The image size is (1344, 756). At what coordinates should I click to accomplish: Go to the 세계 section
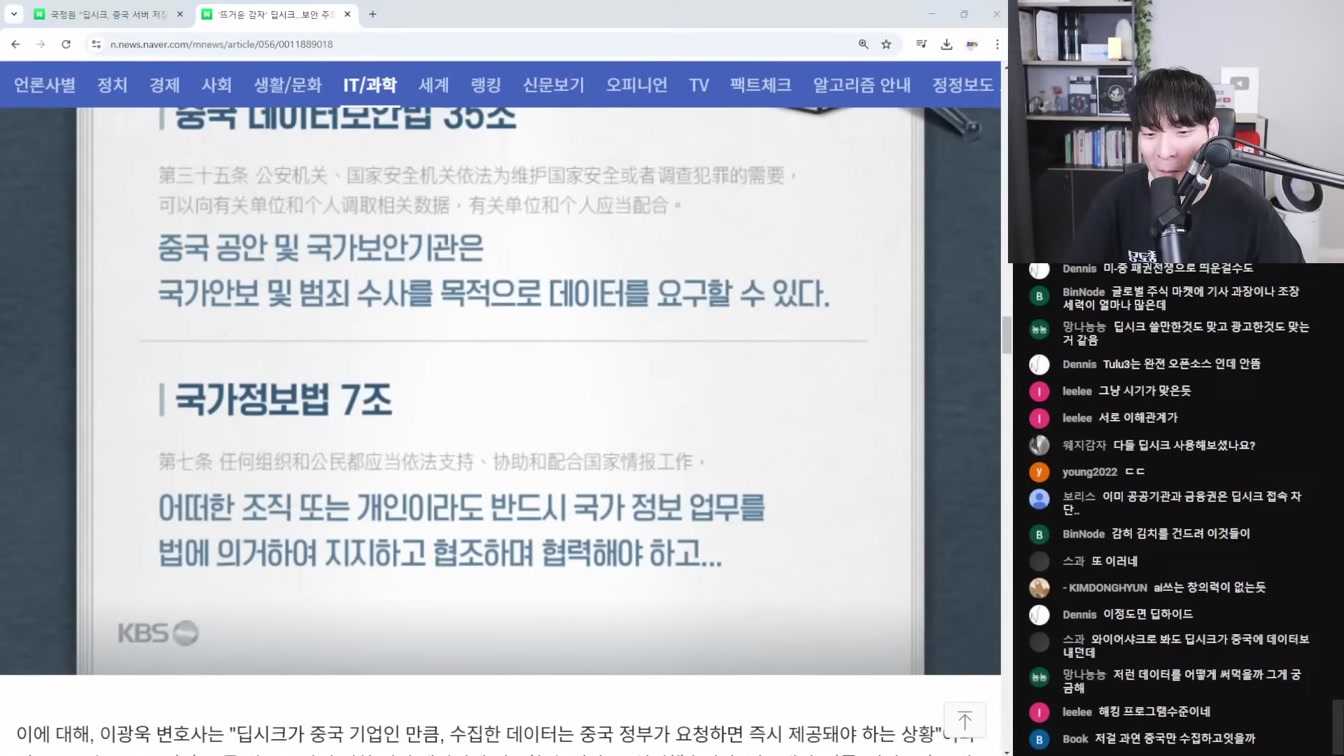(x=434, y=85)
